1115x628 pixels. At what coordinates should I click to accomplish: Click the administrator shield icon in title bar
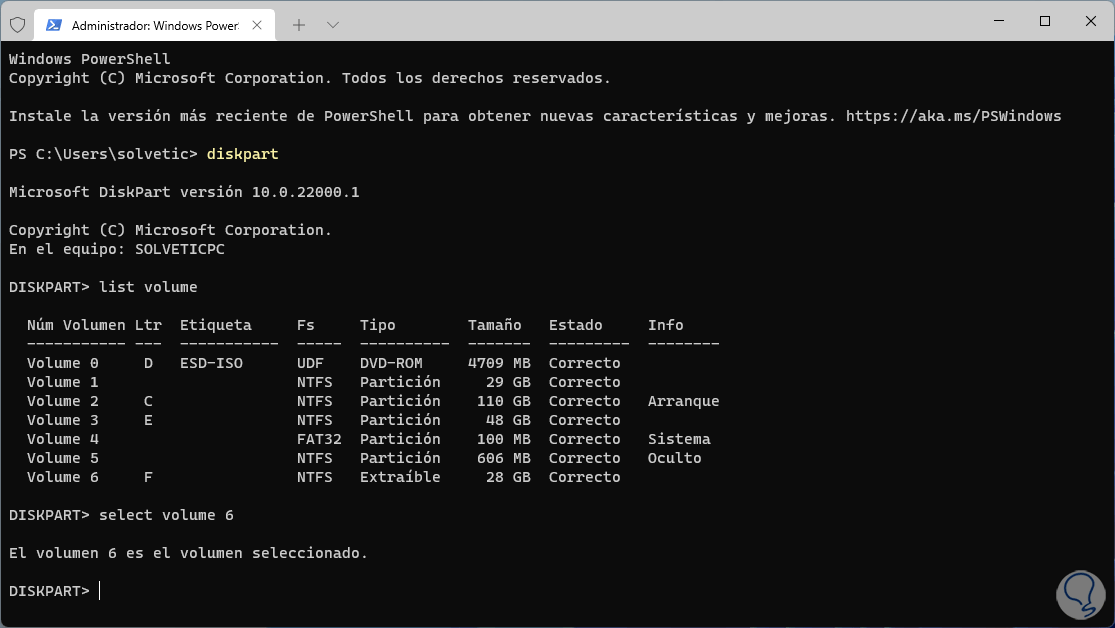point(17,24)
